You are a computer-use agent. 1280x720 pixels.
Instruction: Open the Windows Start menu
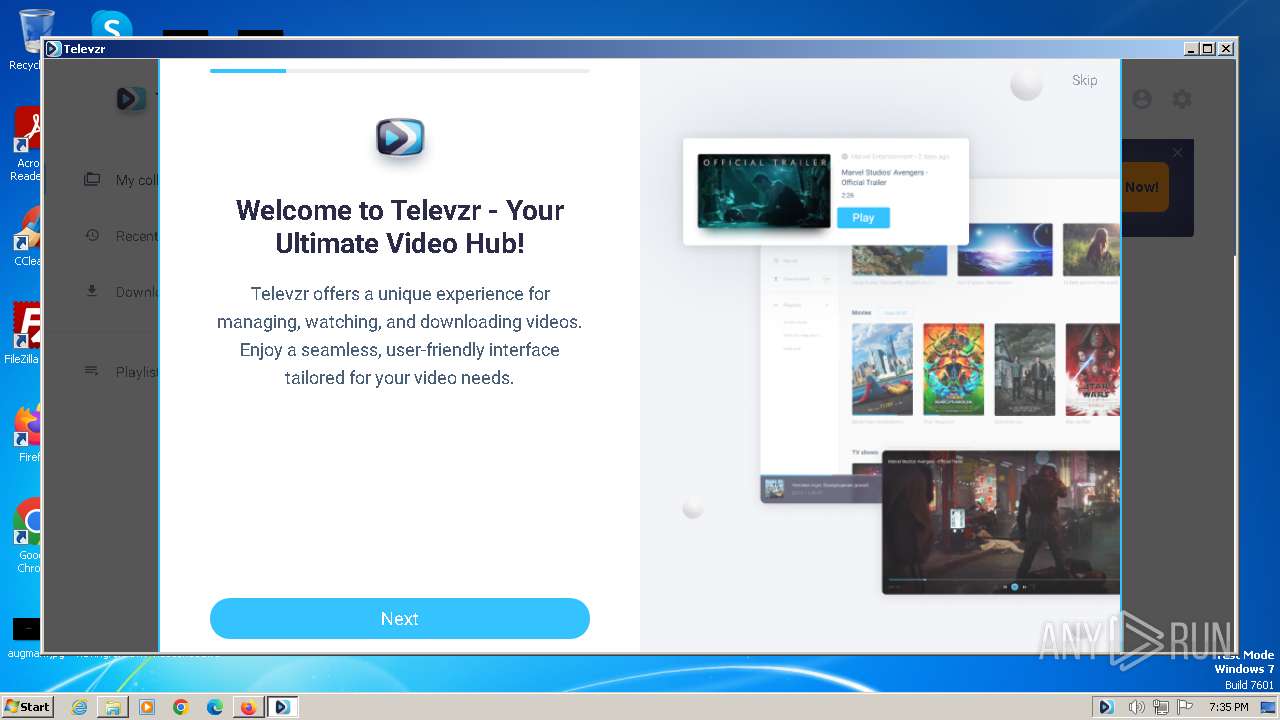(x=27, y=706)
